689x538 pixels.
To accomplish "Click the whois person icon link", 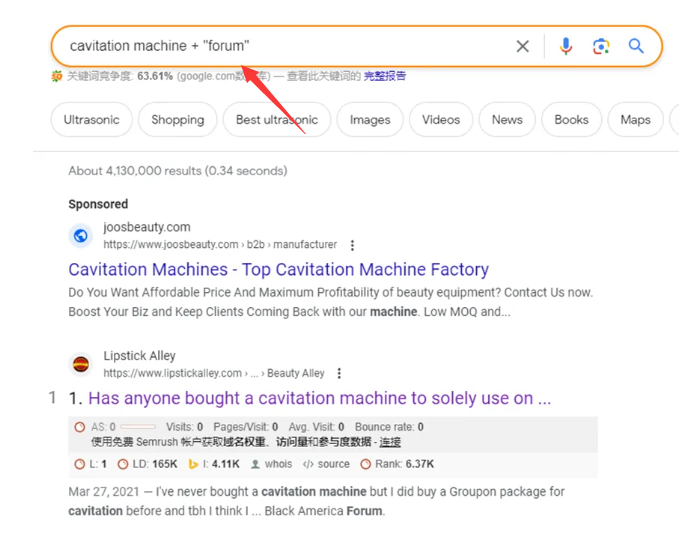I will pos(271,464).
